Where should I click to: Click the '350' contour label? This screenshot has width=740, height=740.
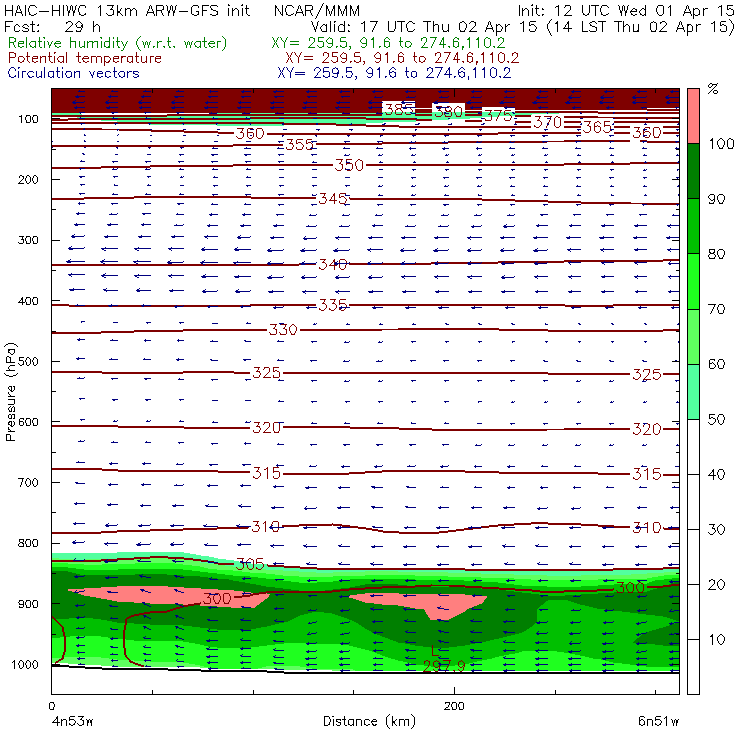pos(349,165)
